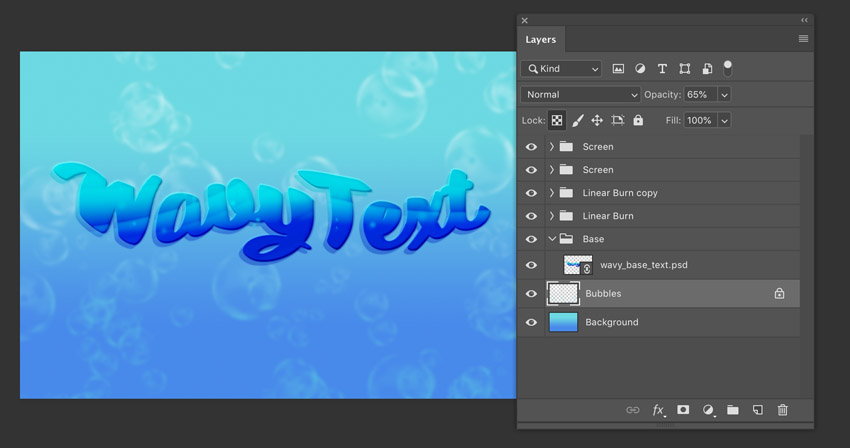Delete layer using the trash icon

[x=783, y=410]
